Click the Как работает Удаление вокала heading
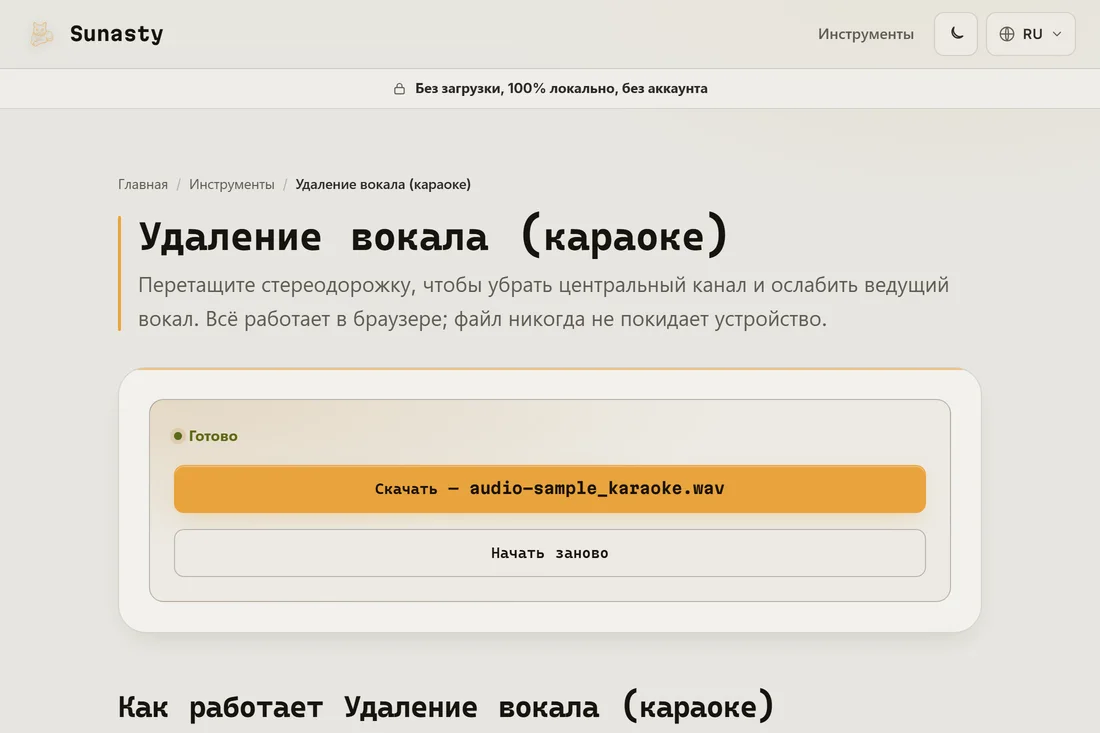Viewport: 1100px width, 733px height. pyautogui.click(x=446, y=706)
